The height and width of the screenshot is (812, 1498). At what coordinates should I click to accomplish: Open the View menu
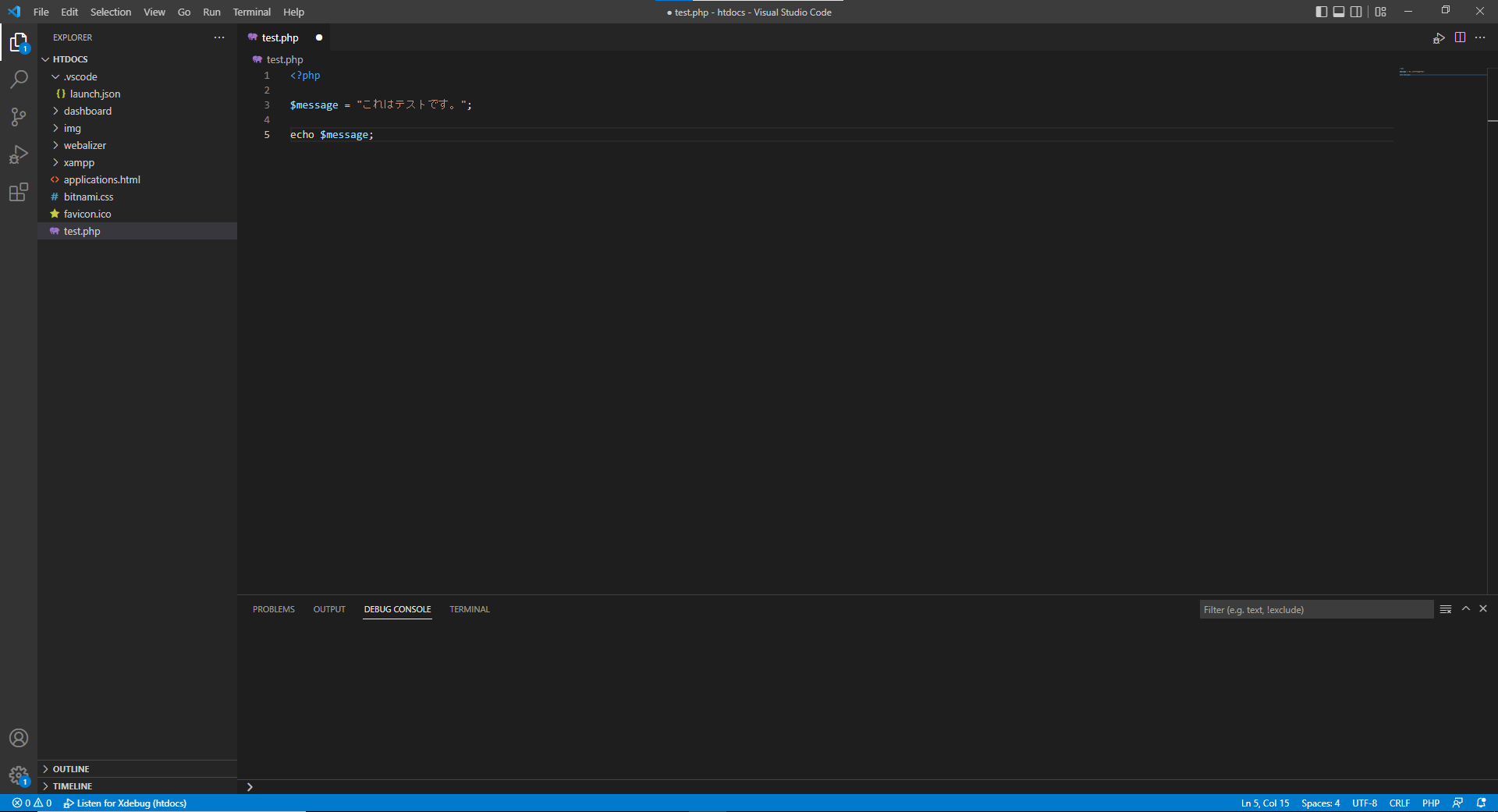pos(154,12)
